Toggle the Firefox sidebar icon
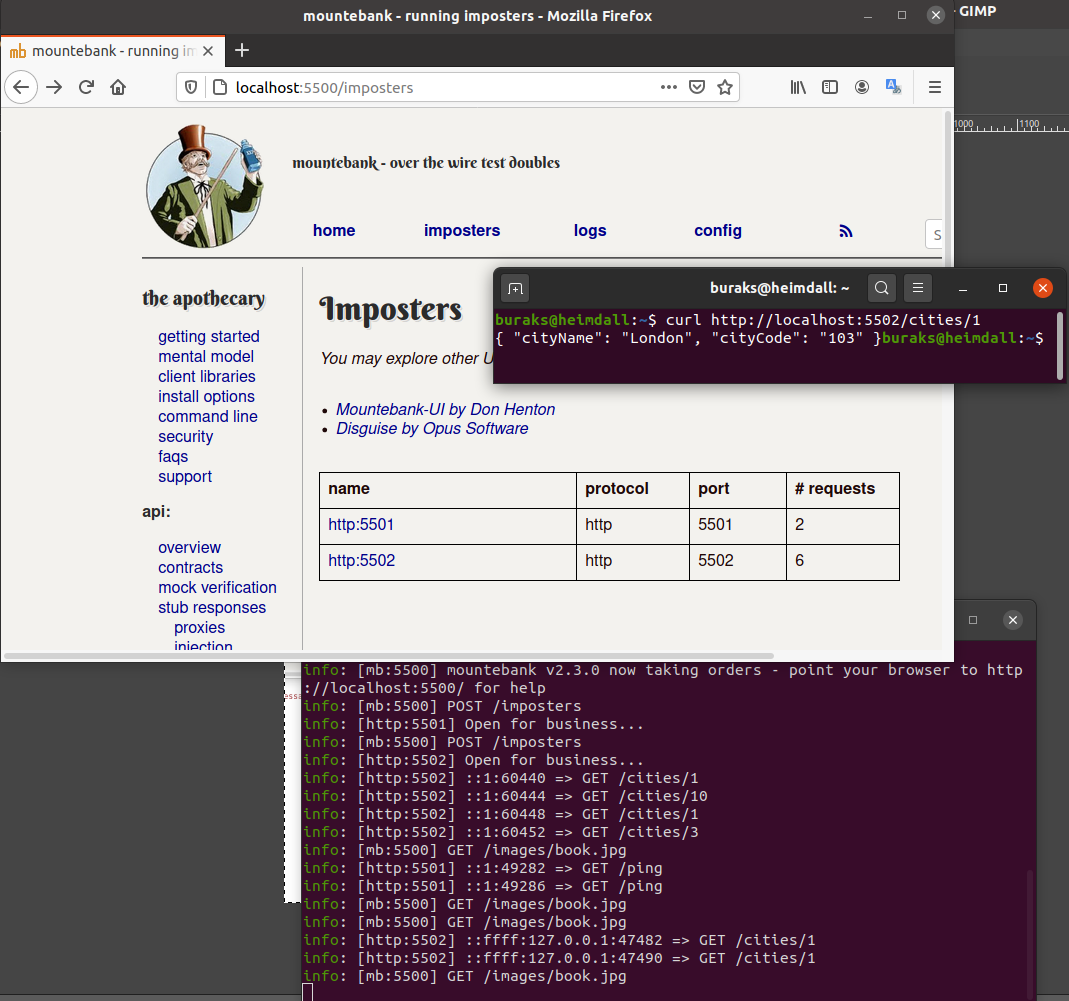The height and width of the screenshot is (1001, 1069). click(x=830, y=87)
